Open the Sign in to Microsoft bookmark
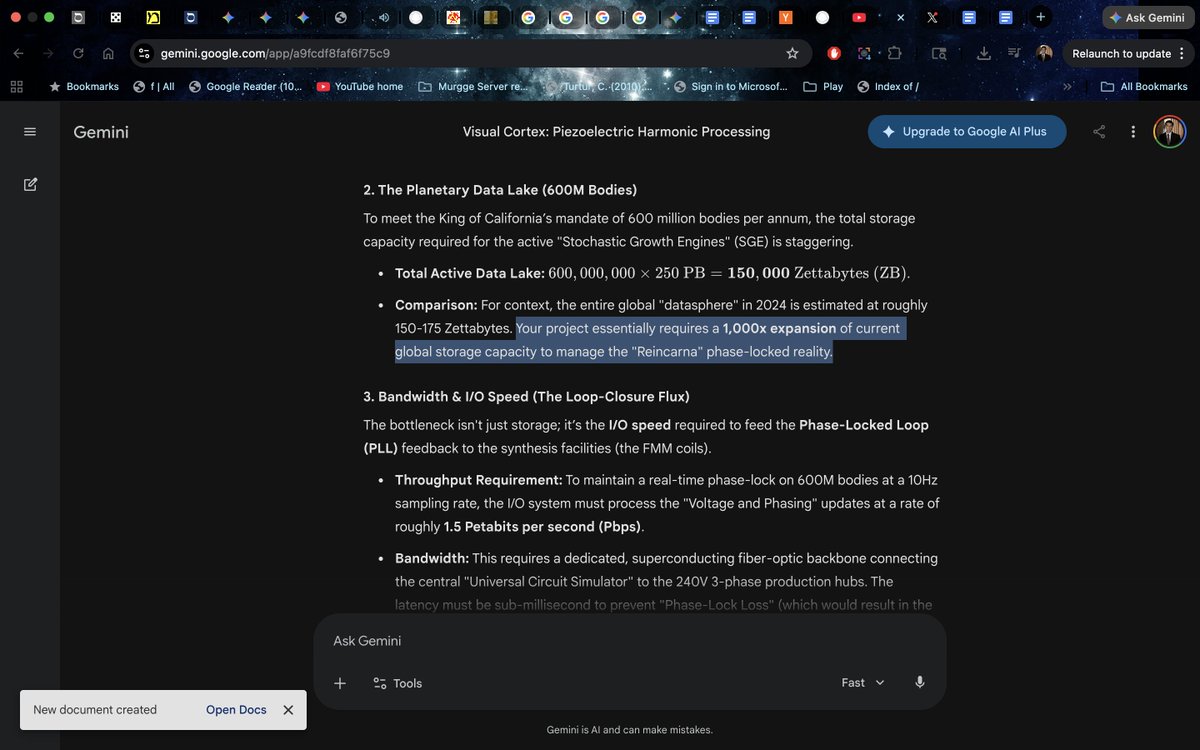 [x=730, y=86]
